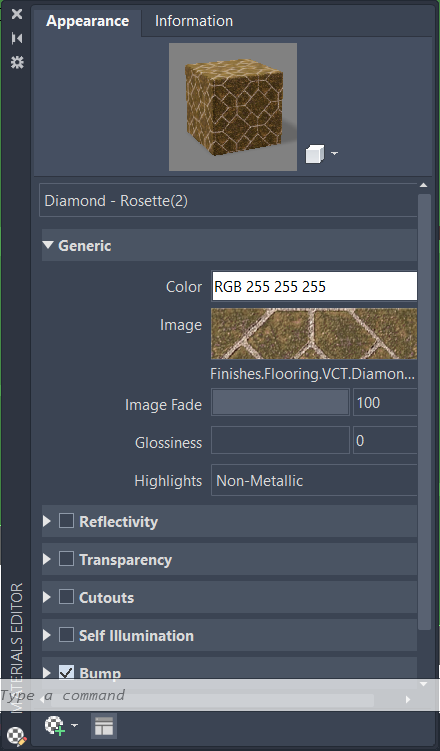Click the Diamond - Rosette(2) name field

click(228, 201)
